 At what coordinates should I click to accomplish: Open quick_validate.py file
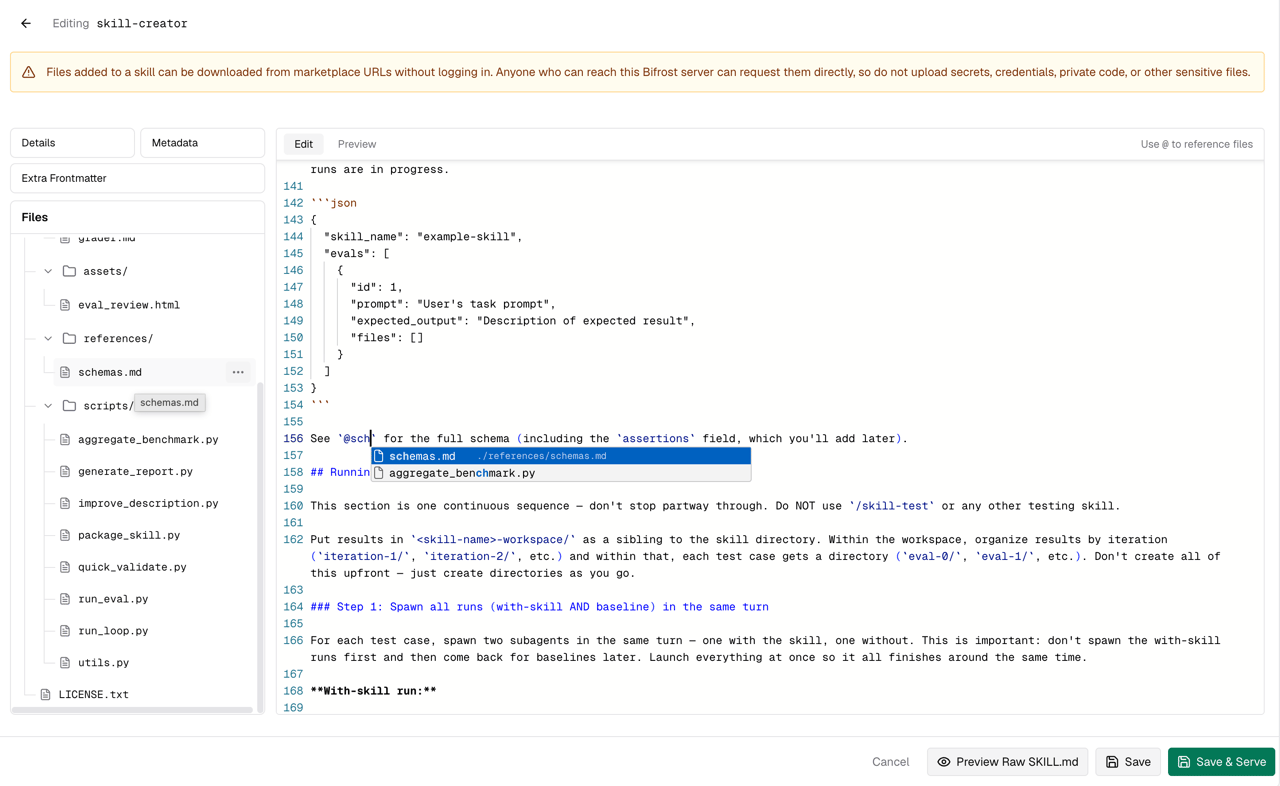tap(132, 567)
